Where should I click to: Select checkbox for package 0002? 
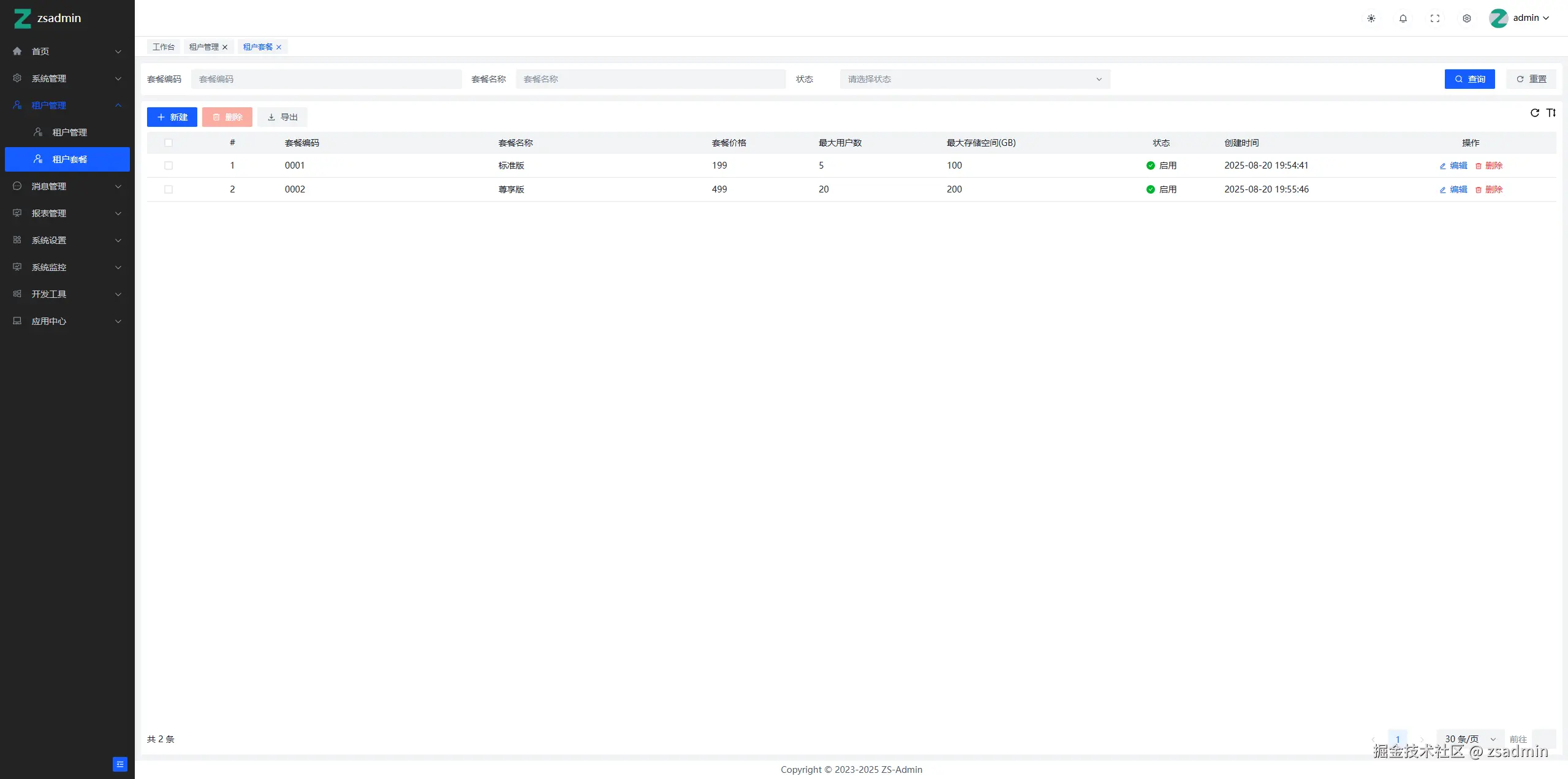169,189
